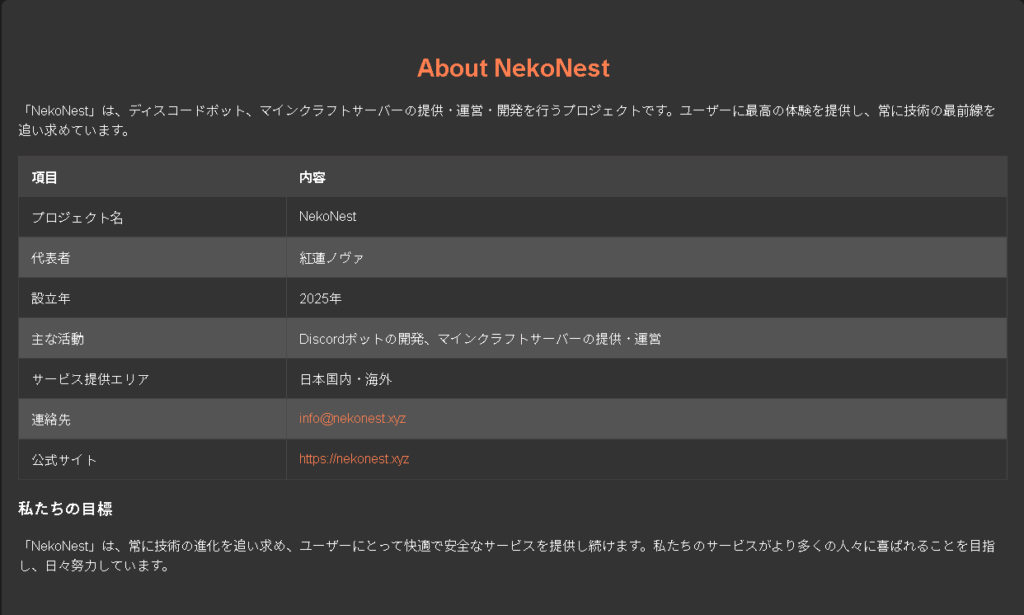Select the 2025年 founding year cell
The image size is (1024, 615).
647,298
